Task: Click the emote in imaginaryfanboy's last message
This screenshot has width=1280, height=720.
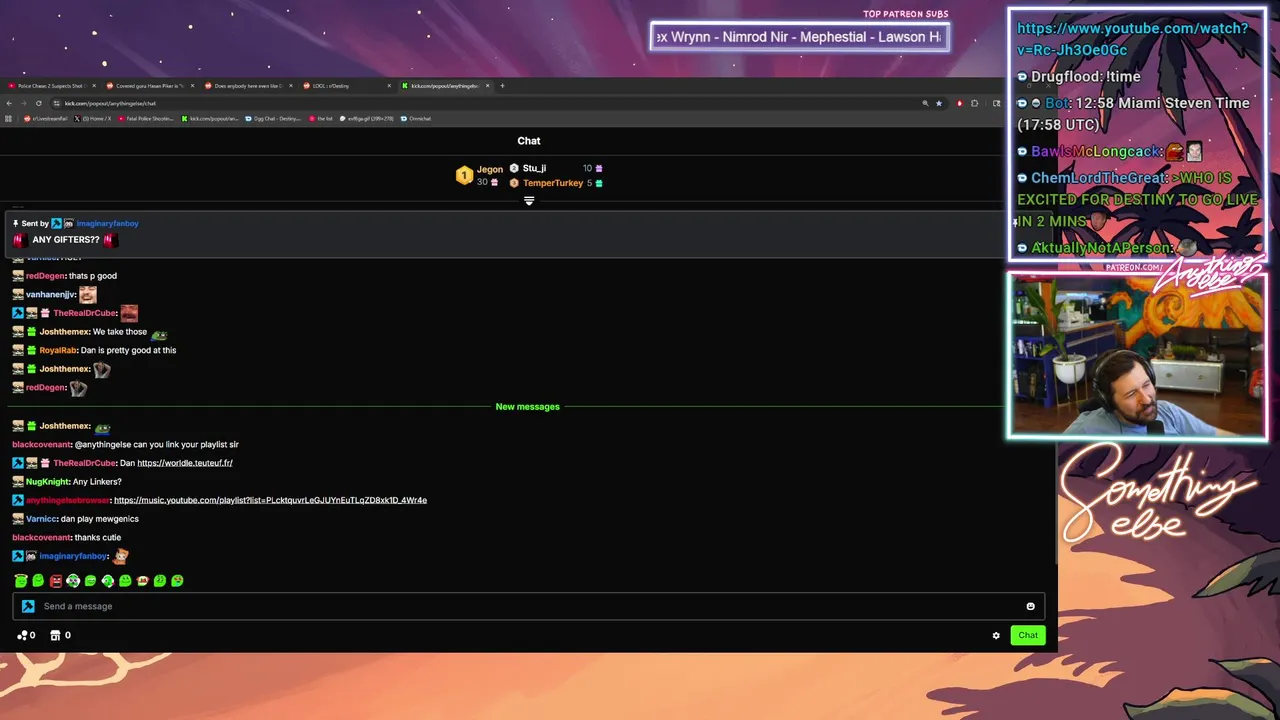Action: (121, 556)
